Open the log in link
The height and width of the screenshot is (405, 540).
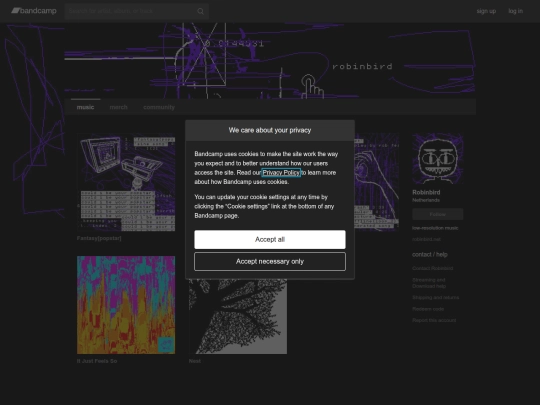516,11
